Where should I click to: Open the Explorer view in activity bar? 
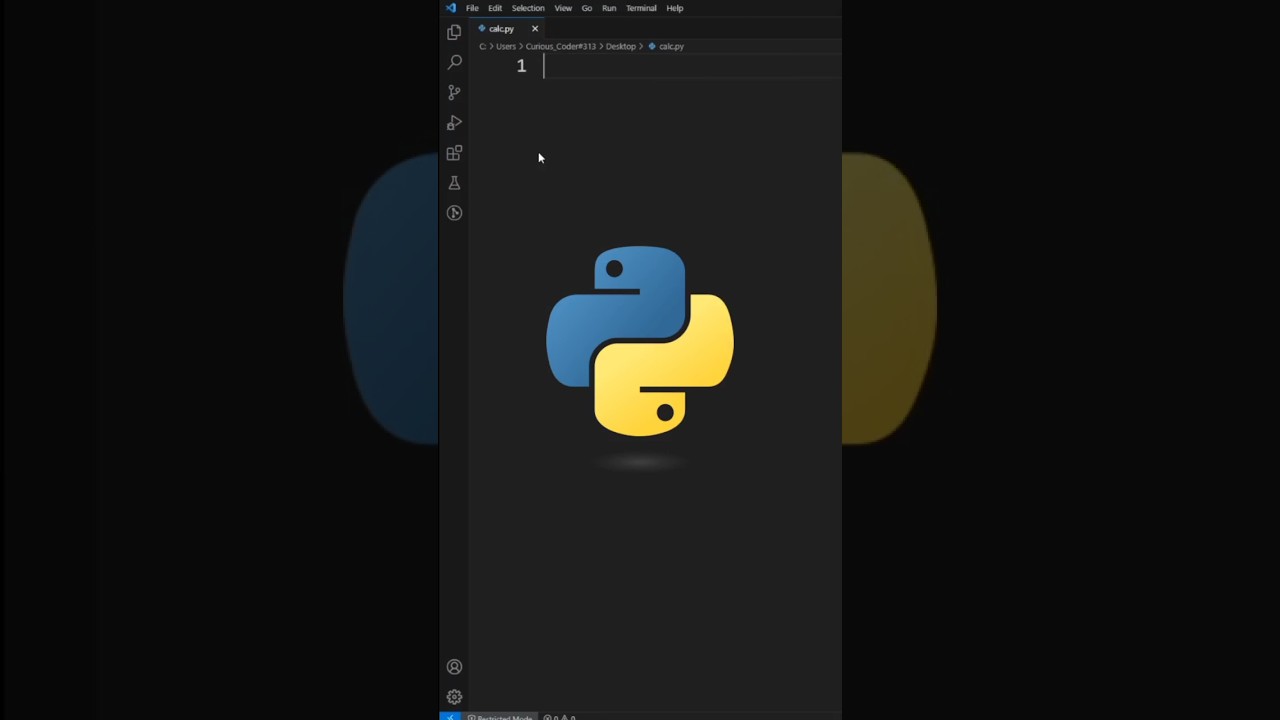pos(454,32)
